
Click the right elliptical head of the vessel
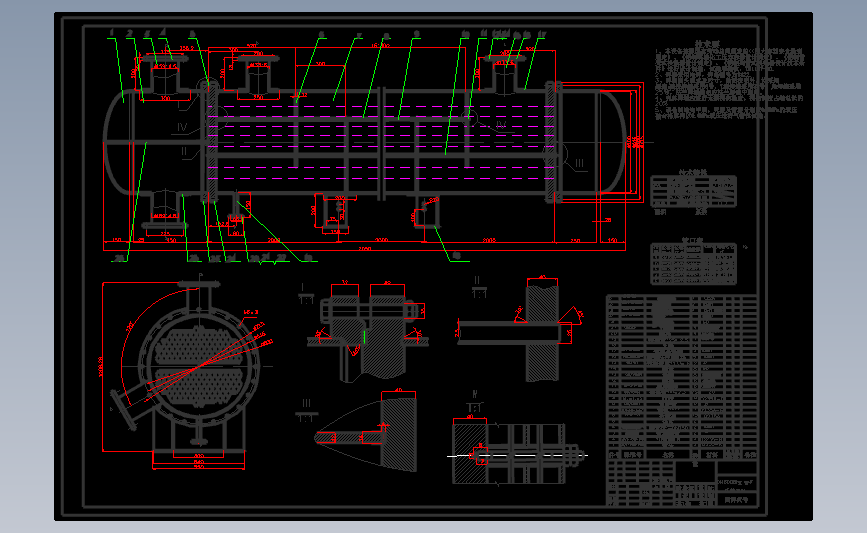[x=613, y=142]
